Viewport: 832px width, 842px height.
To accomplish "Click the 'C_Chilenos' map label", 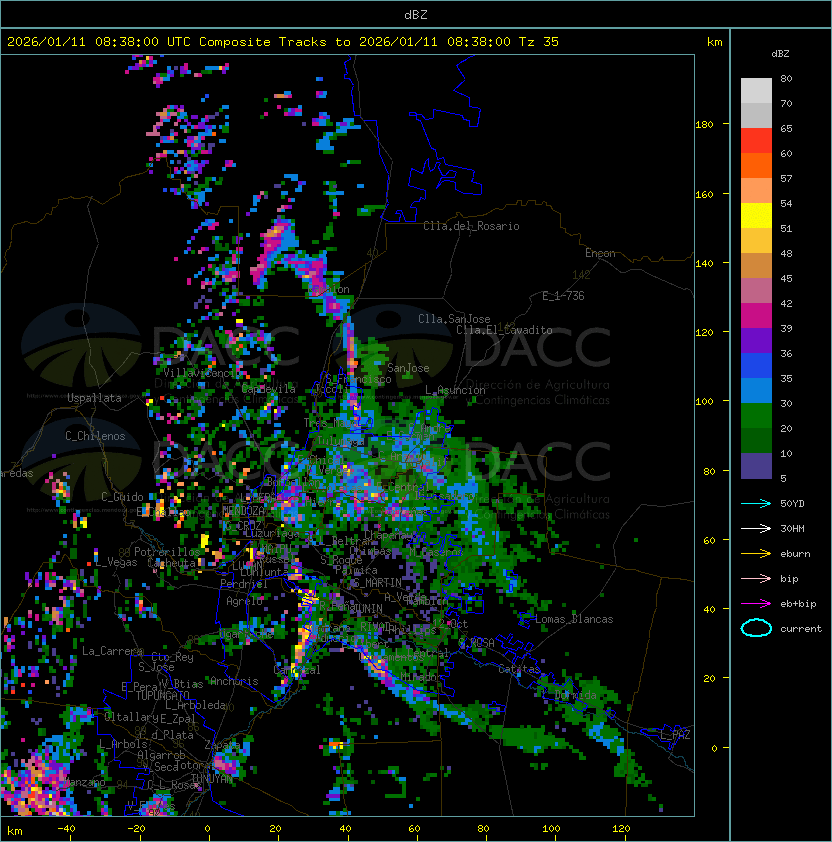I will (x=95, y=436).
